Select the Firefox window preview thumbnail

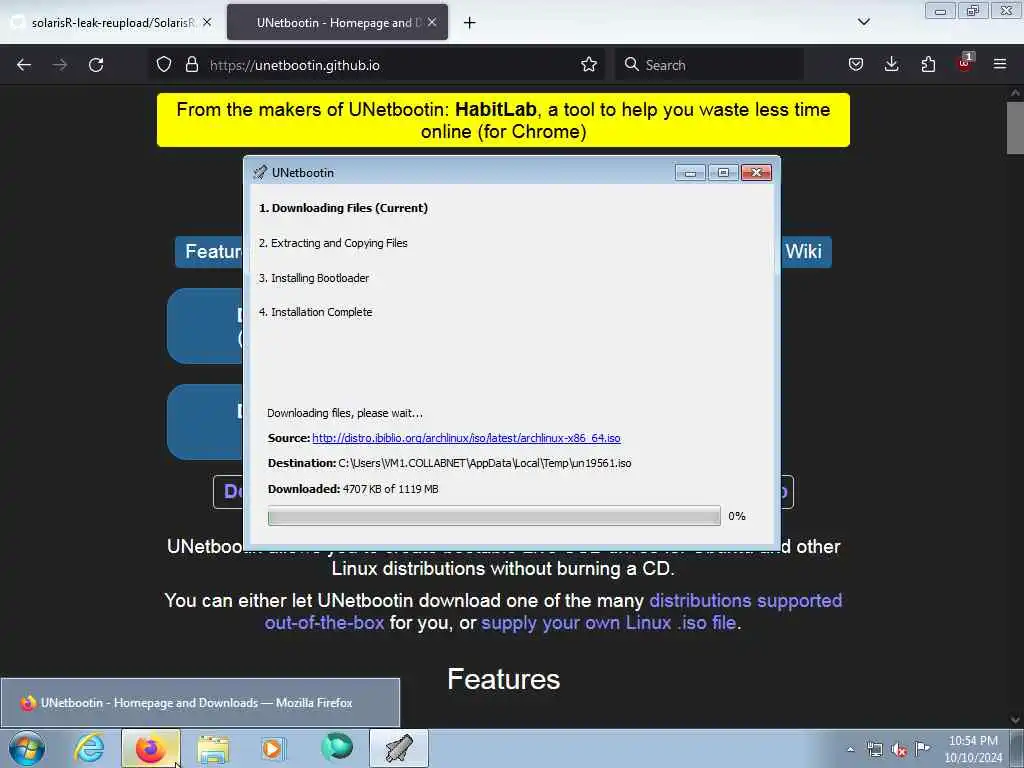click(200, 703)
